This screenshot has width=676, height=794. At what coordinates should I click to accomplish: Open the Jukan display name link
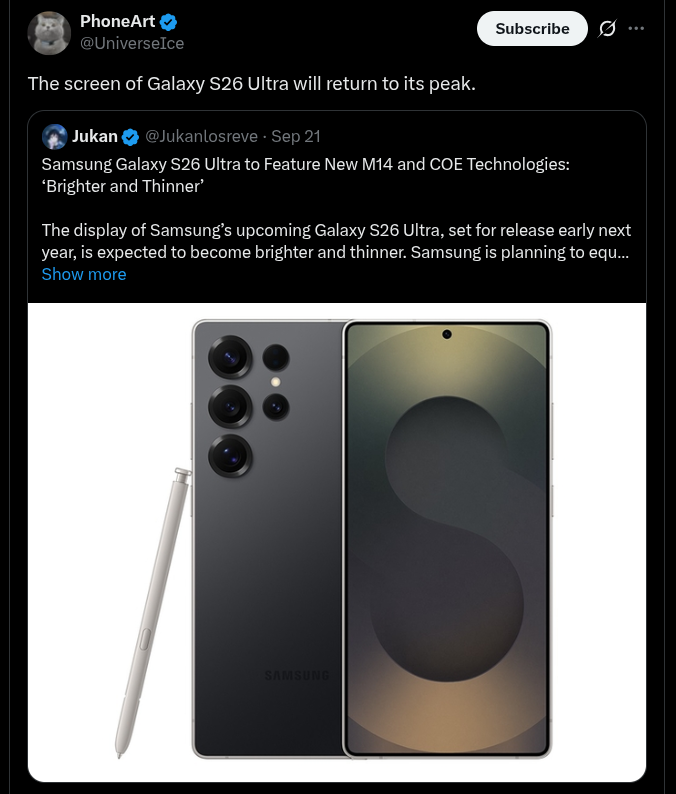95,136
